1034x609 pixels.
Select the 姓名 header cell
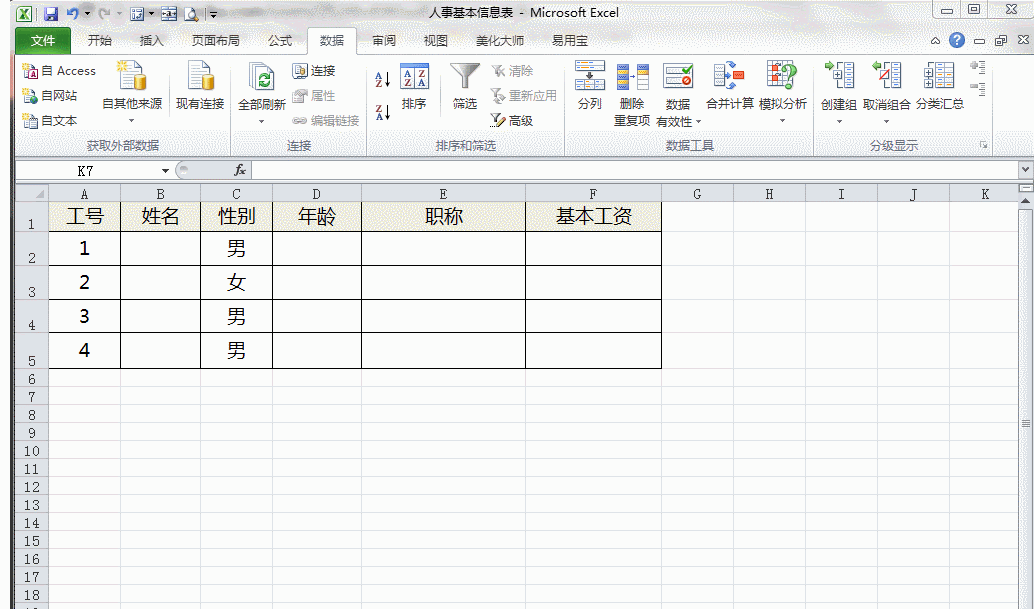click(160, 216)
